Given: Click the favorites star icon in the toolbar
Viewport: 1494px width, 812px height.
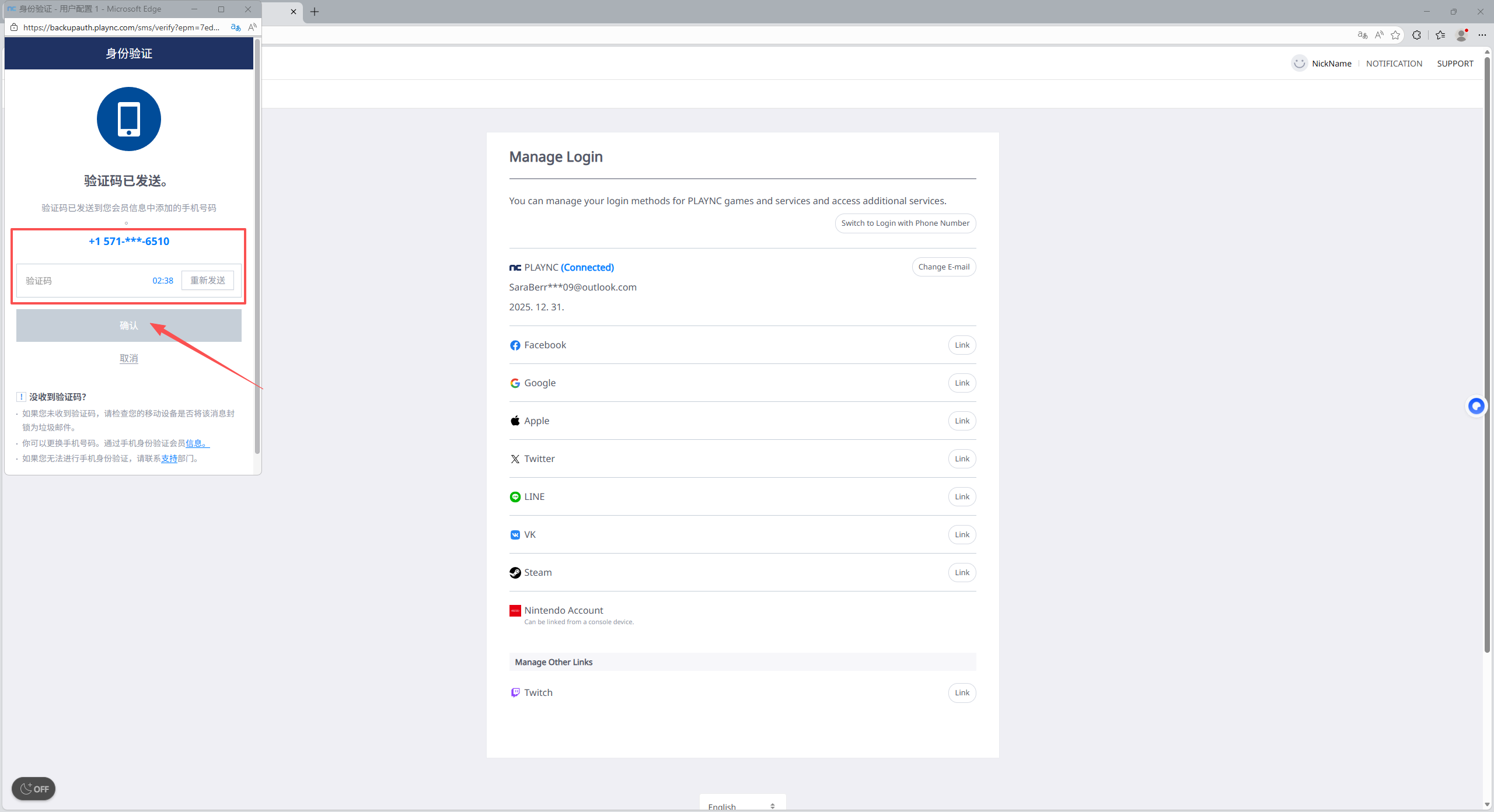Looking at the screenshot, I should (x=1395, y=35).
